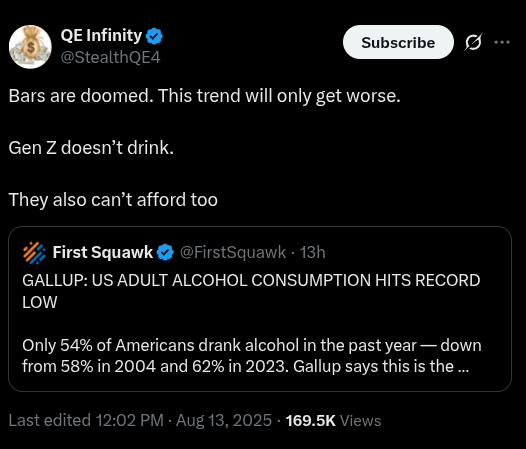Image resolution: width=526 pixels, height=449 pixels.
Task: Open the @FirstSquawk handle
Action: [233, 252]
